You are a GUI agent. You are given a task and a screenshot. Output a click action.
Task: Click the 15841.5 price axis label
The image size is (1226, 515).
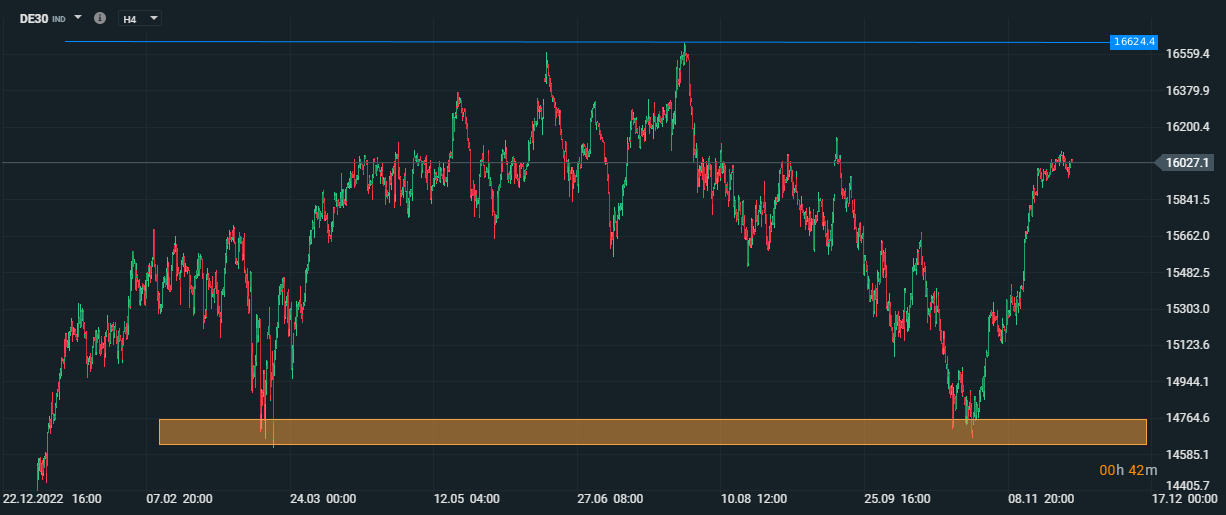click(x=1189, y=200)
